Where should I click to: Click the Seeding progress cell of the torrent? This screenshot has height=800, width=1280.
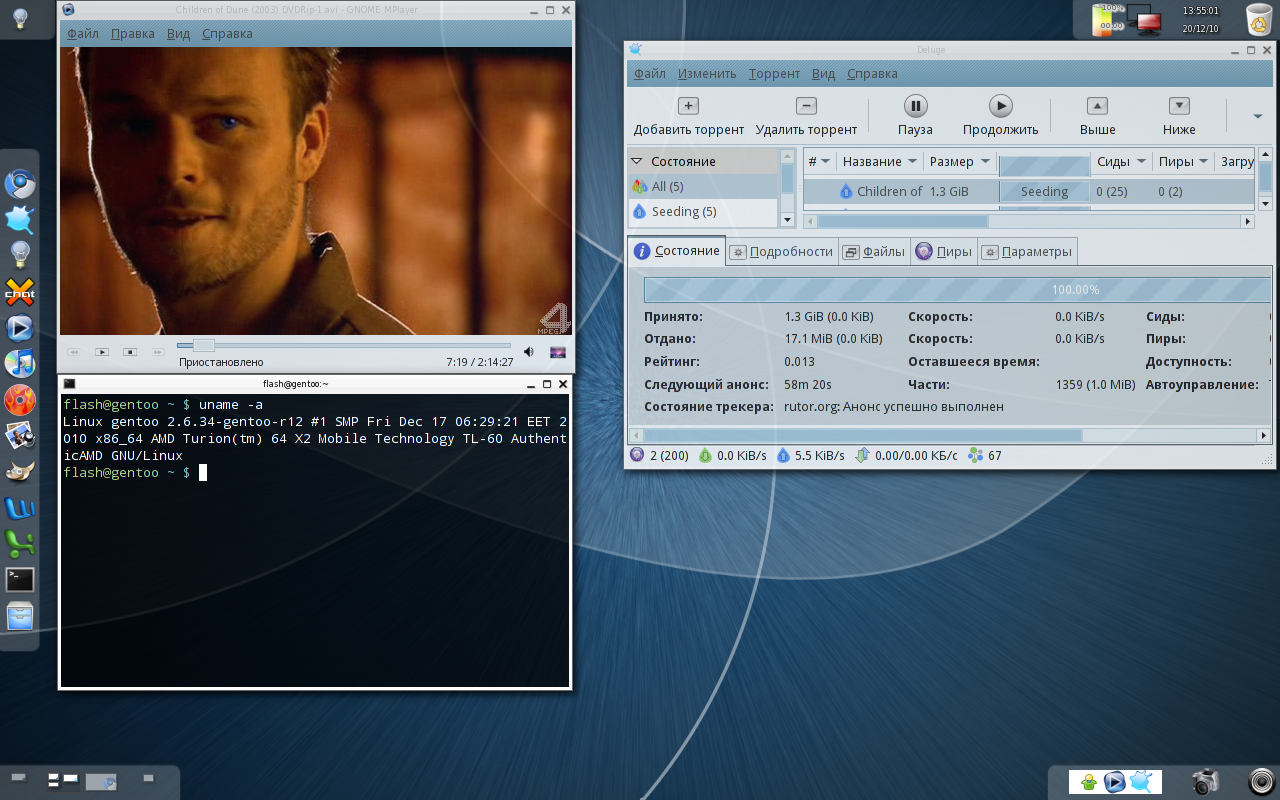(1044, 191)
